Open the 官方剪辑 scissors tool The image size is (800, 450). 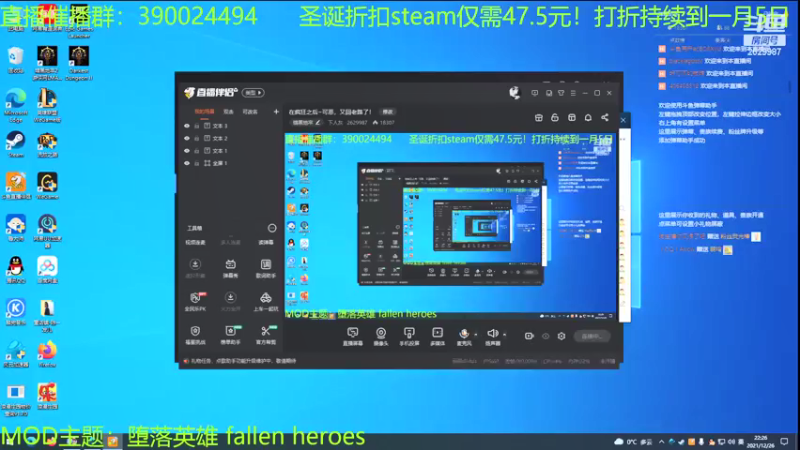[266, 335]
